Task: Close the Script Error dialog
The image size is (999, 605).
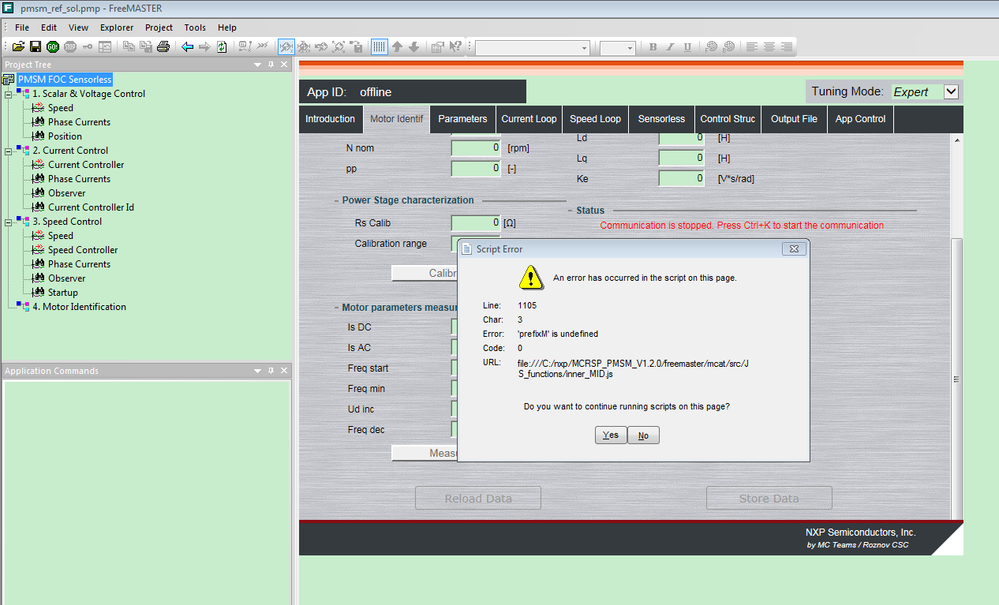Action: (794, 249)
